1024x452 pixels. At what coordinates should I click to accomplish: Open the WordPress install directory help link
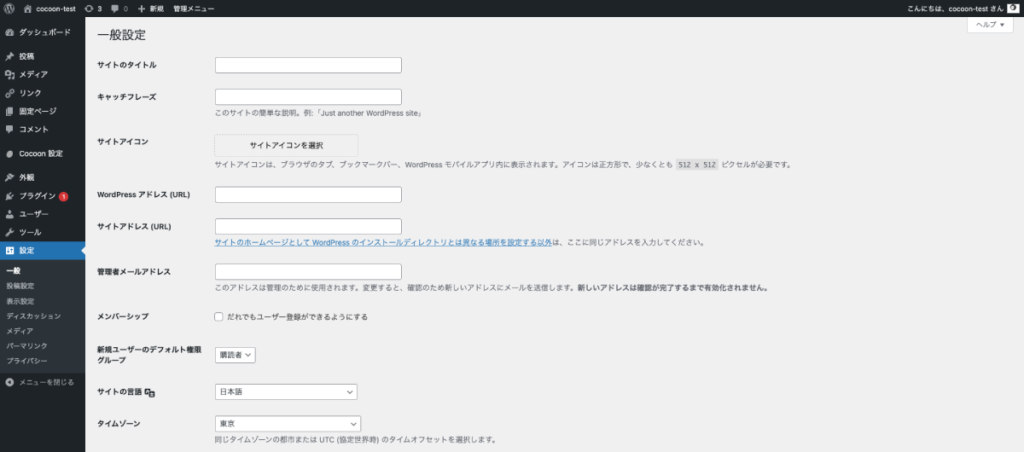click(x=383, y=242)
